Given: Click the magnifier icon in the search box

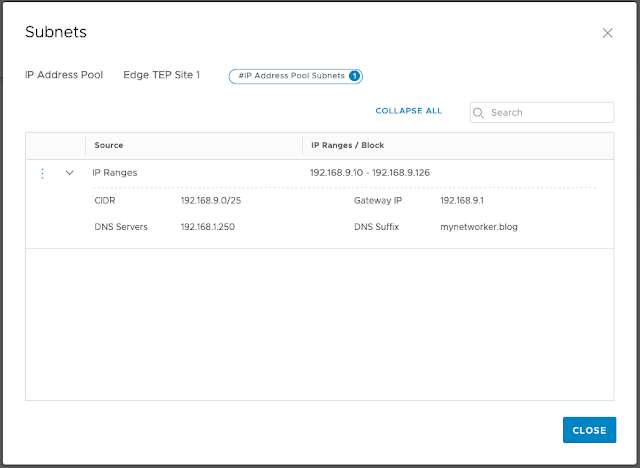Looking at the screenshot, I should tap(480, 112).
